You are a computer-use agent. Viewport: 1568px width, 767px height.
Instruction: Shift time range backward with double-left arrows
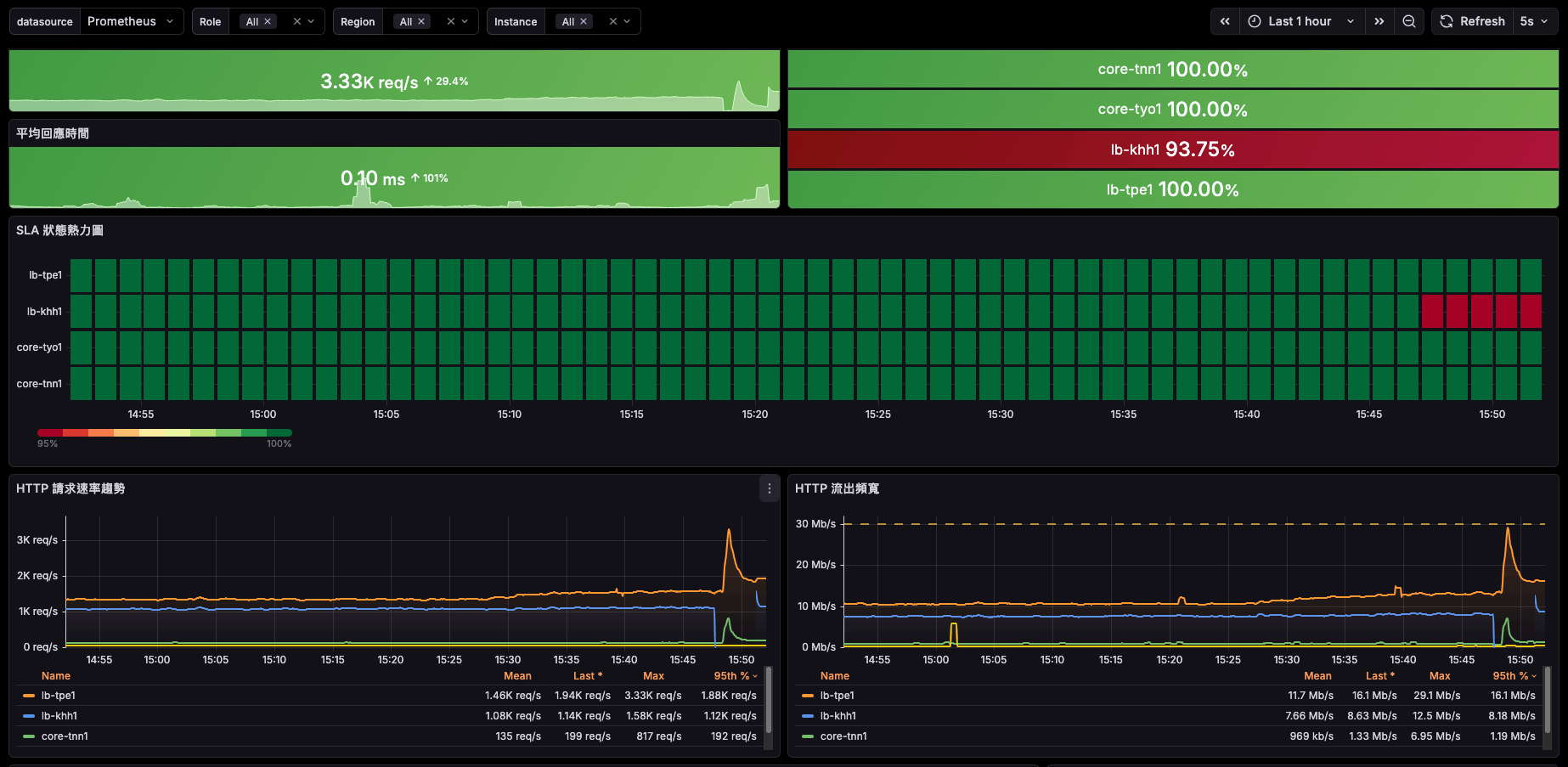[1225, 21]
